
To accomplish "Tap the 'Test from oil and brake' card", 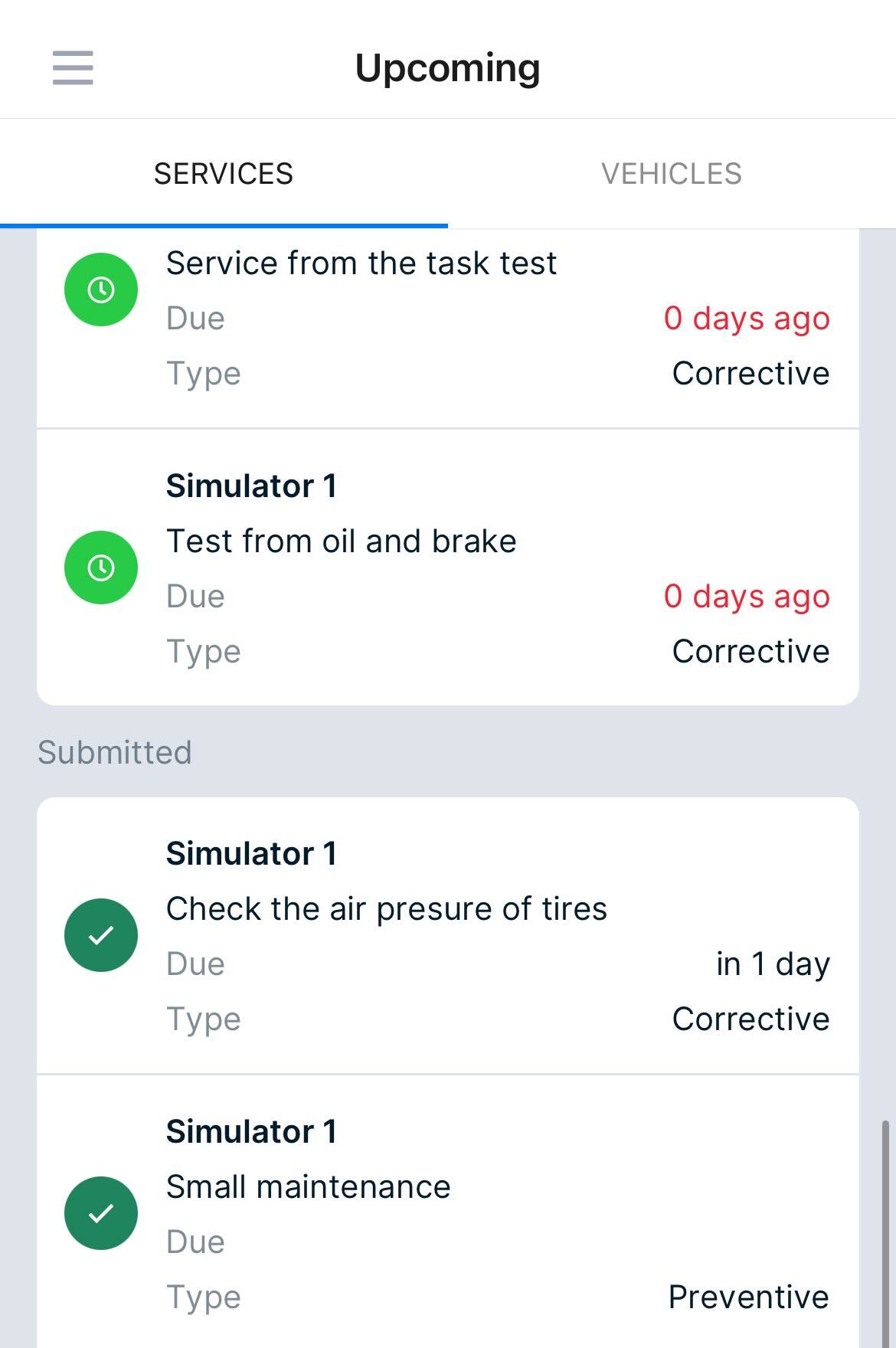I will 448,567.
